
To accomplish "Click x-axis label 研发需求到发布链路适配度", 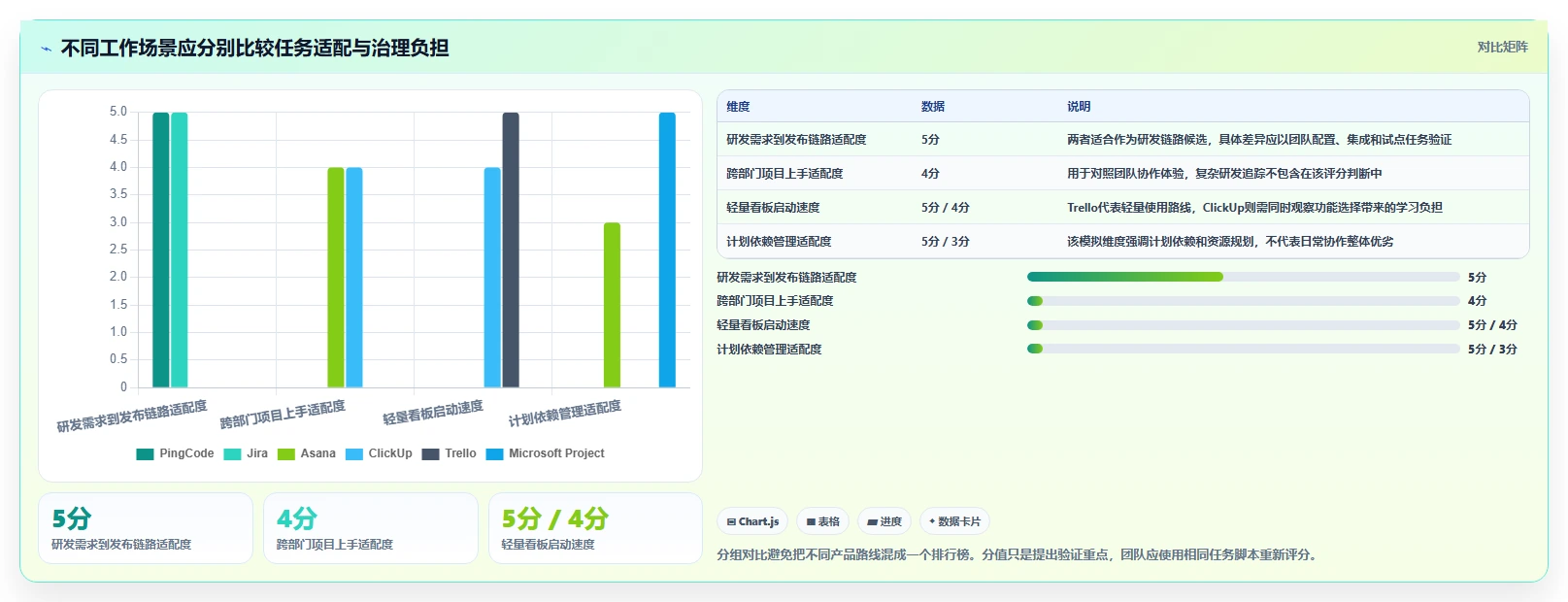I will click(x=132, y=417).
